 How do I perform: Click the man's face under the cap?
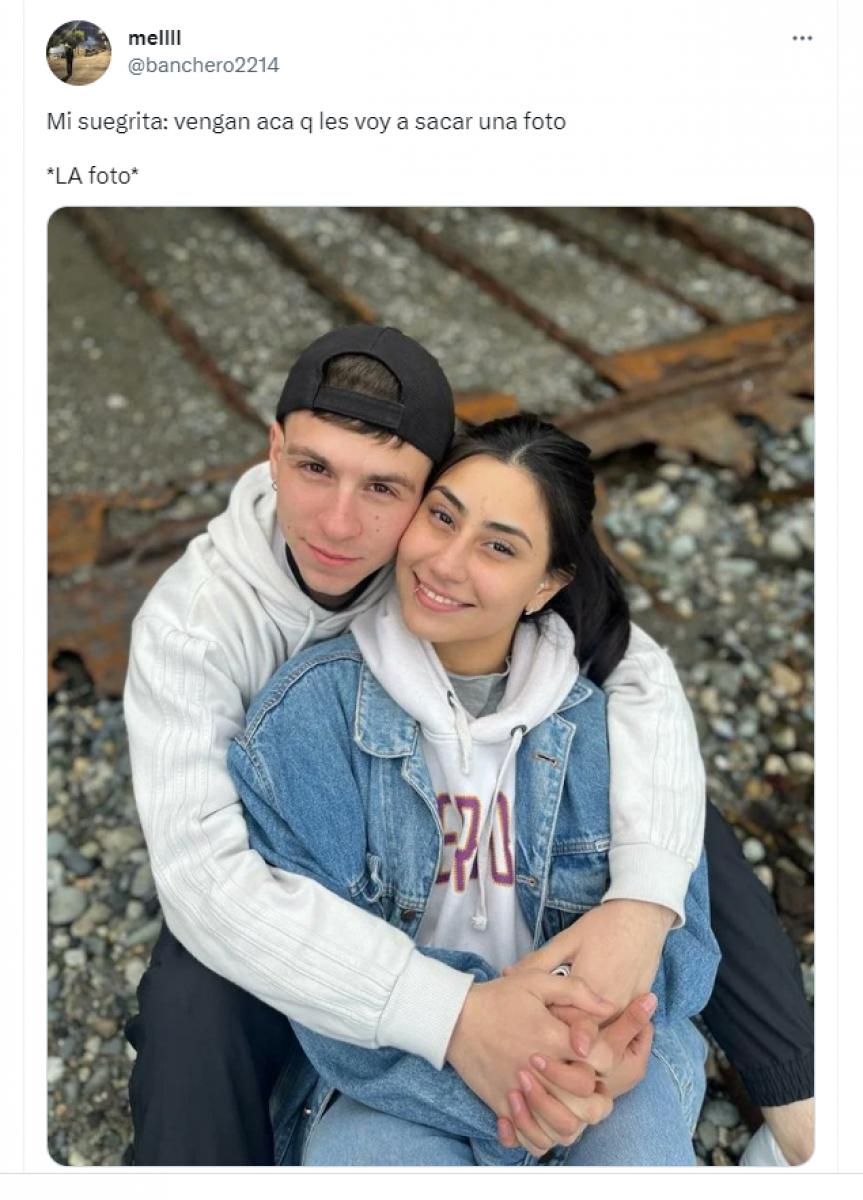click(343, 508)
